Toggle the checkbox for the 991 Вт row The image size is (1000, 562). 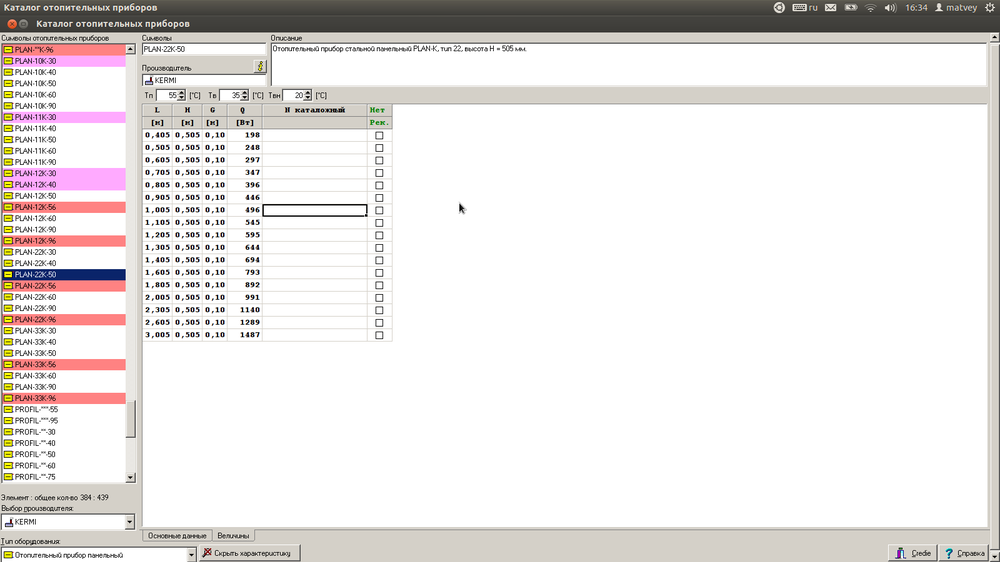tap(379, 297)
